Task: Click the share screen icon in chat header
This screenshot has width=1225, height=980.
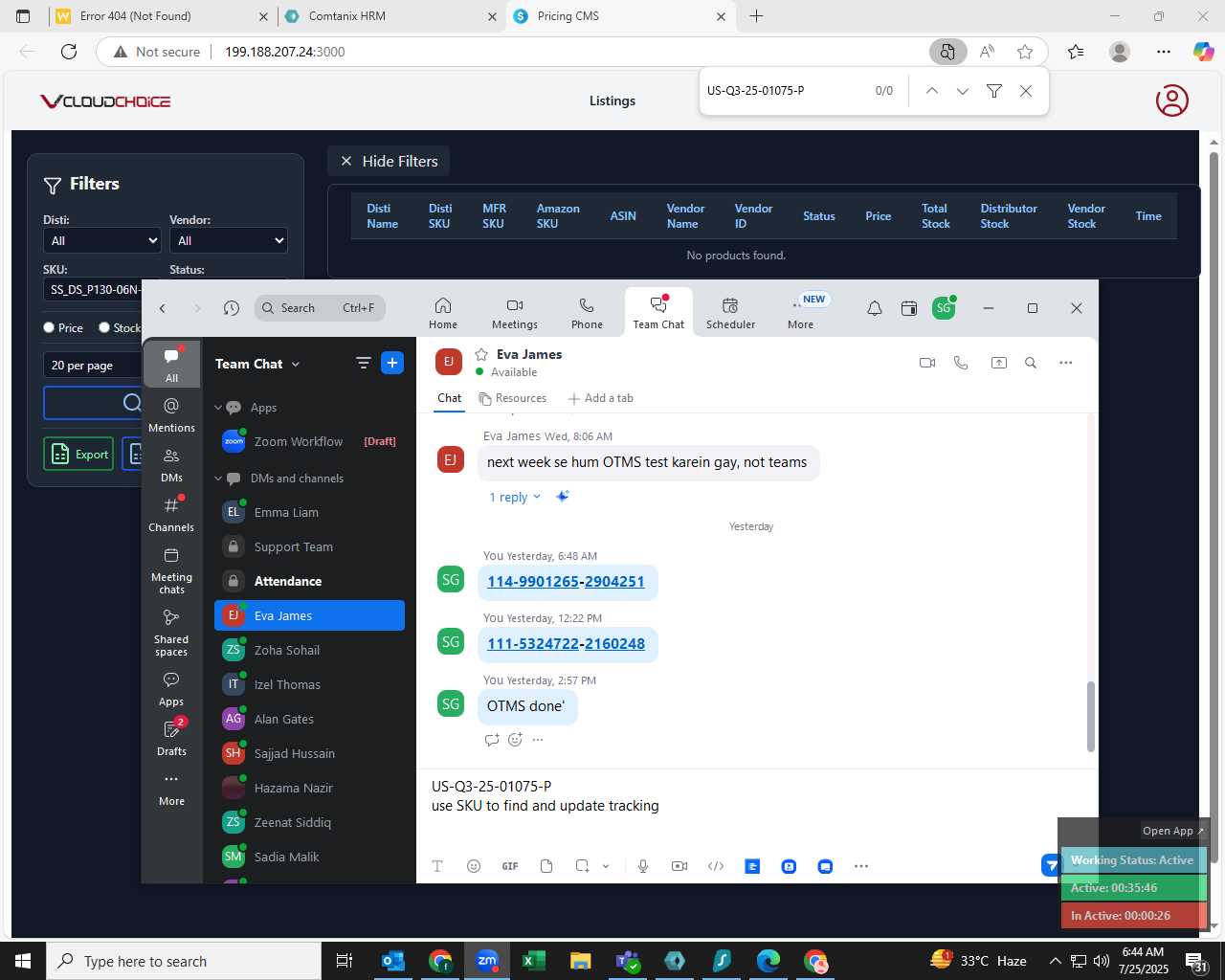Action: pyautogui.click(x=998, y=363)
